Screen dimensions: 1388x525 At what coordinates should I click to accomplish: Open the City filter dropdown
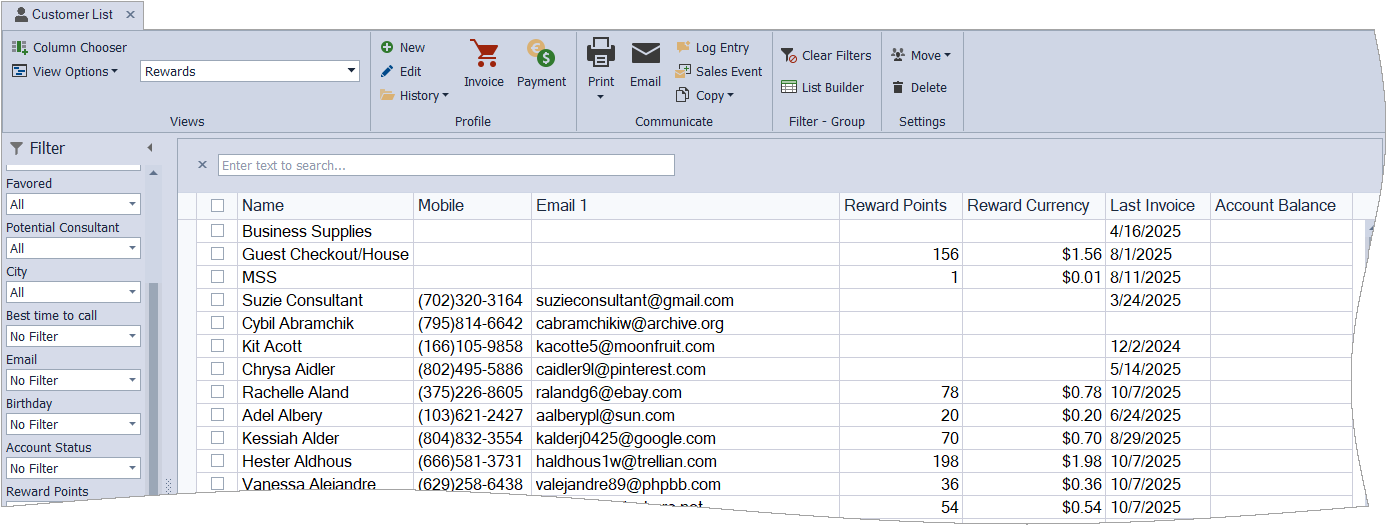coord(132,293)
